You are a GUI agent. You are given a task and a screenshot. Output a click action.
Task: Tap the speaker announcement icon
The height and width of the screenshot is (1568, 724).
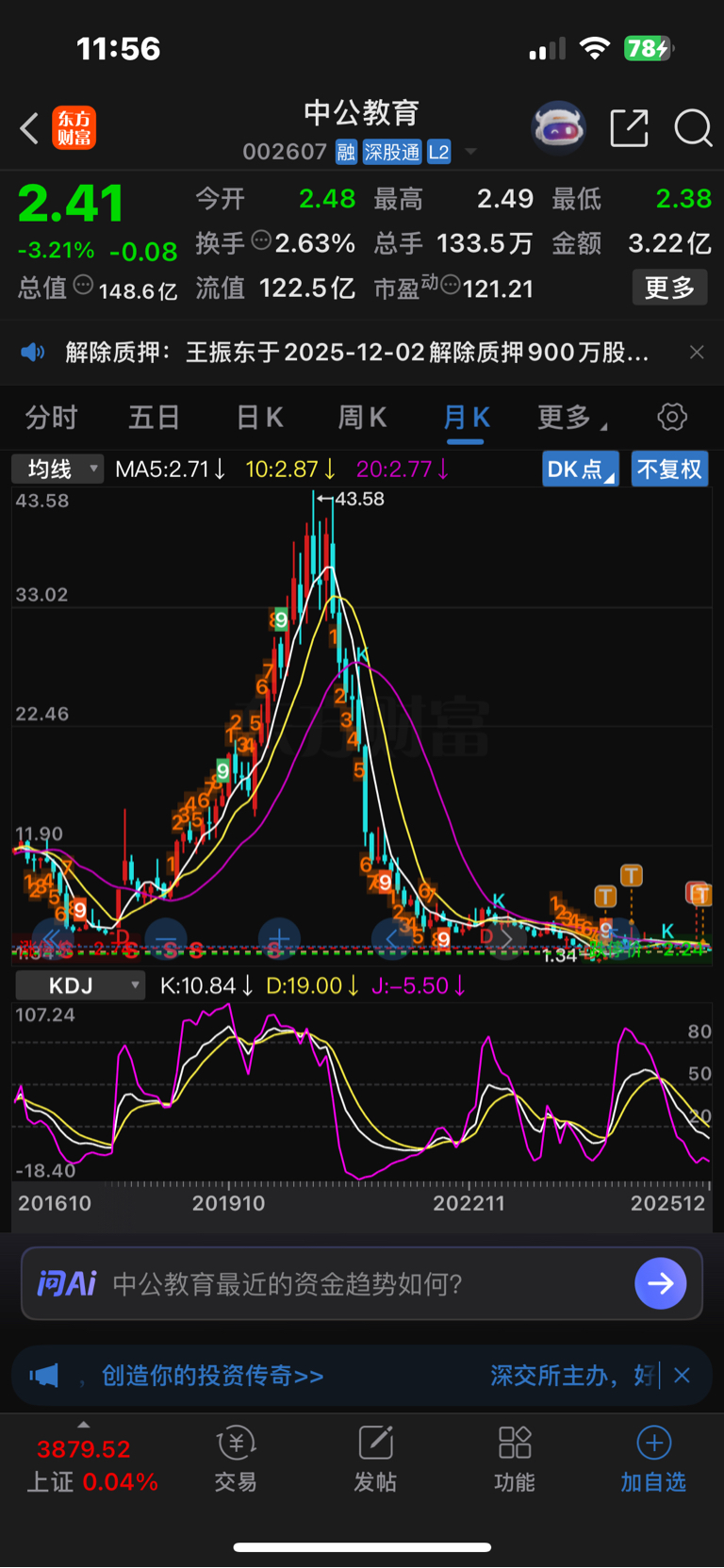pos(32,353)
